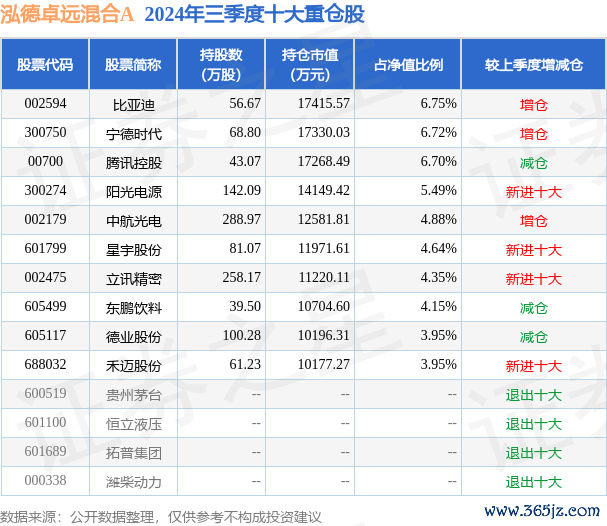
Task: Click stock name 禾迈股份
Action: [134, 366]
